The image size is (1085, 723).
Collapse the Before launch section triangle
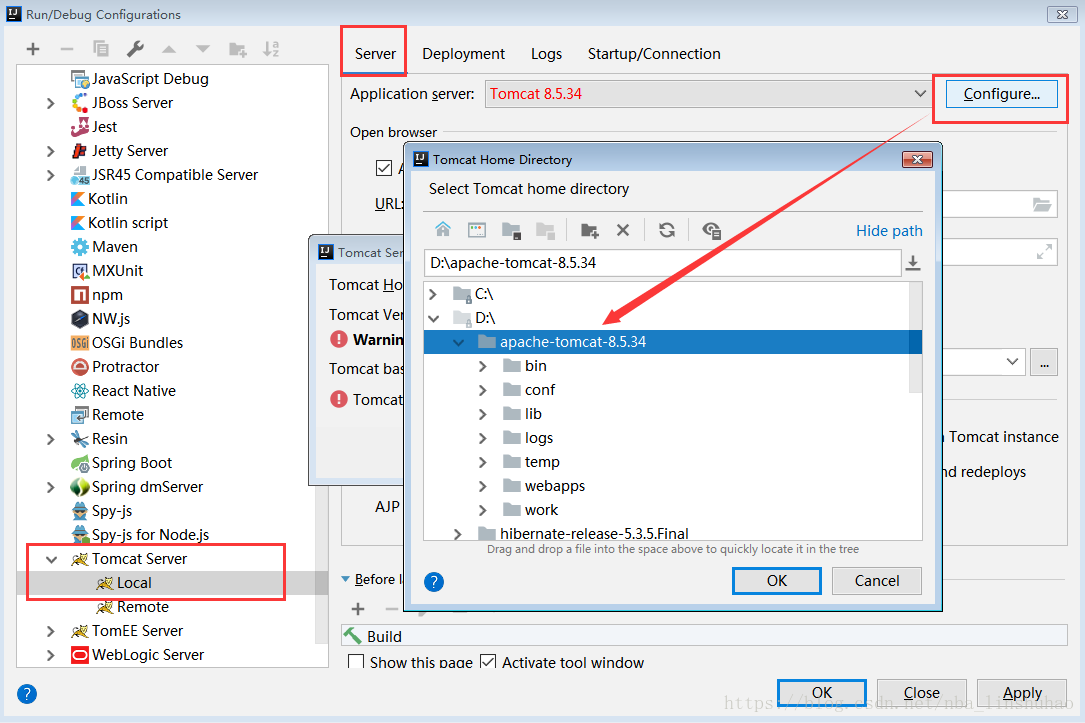[345, 579]
